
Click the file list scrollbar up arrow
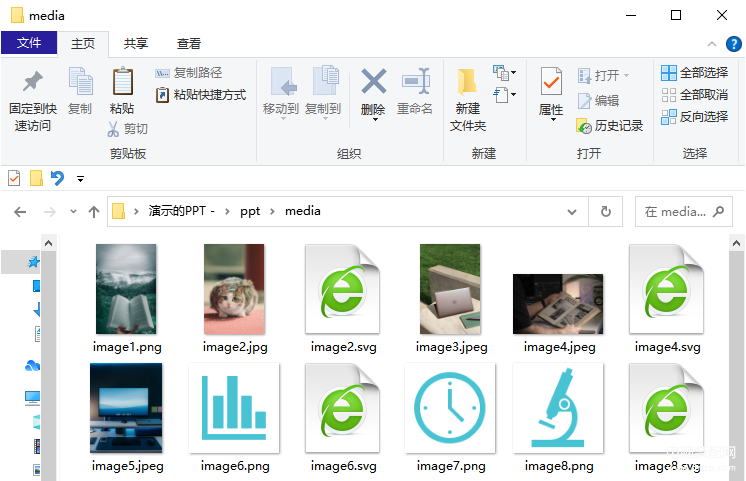(x=736, y=243)
